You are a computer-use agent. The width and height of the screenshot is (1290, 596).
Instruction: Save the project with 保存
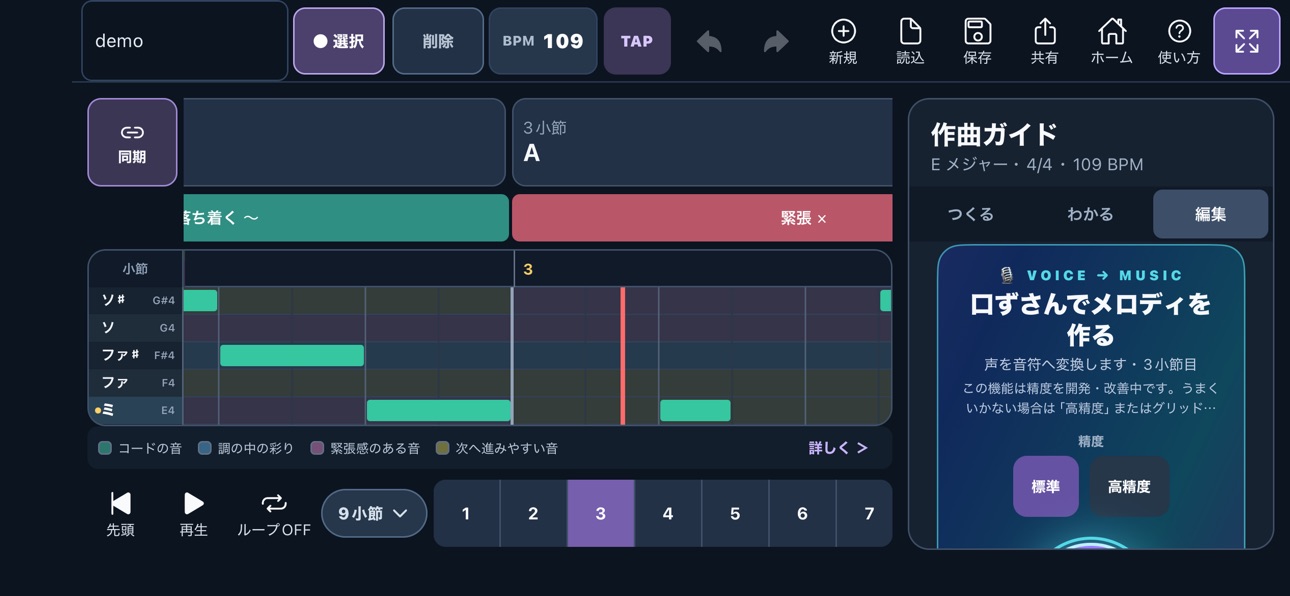point(977,42)
